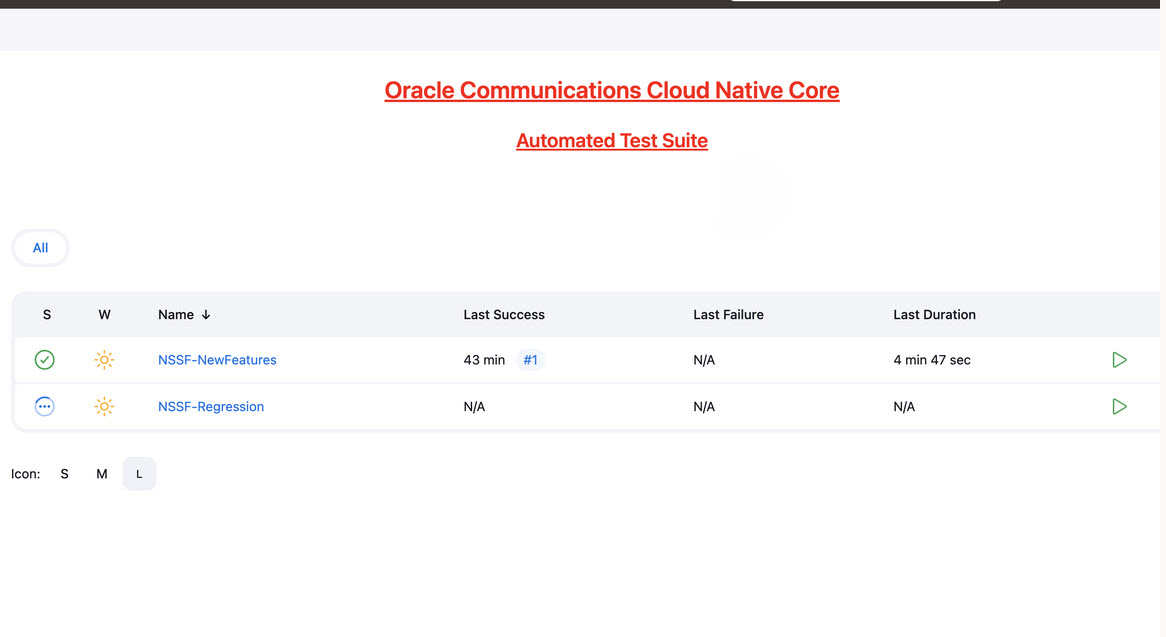The image size is (1166, 637).
Task: Open the NSSF-Regression job page
Action: (211, 406)
